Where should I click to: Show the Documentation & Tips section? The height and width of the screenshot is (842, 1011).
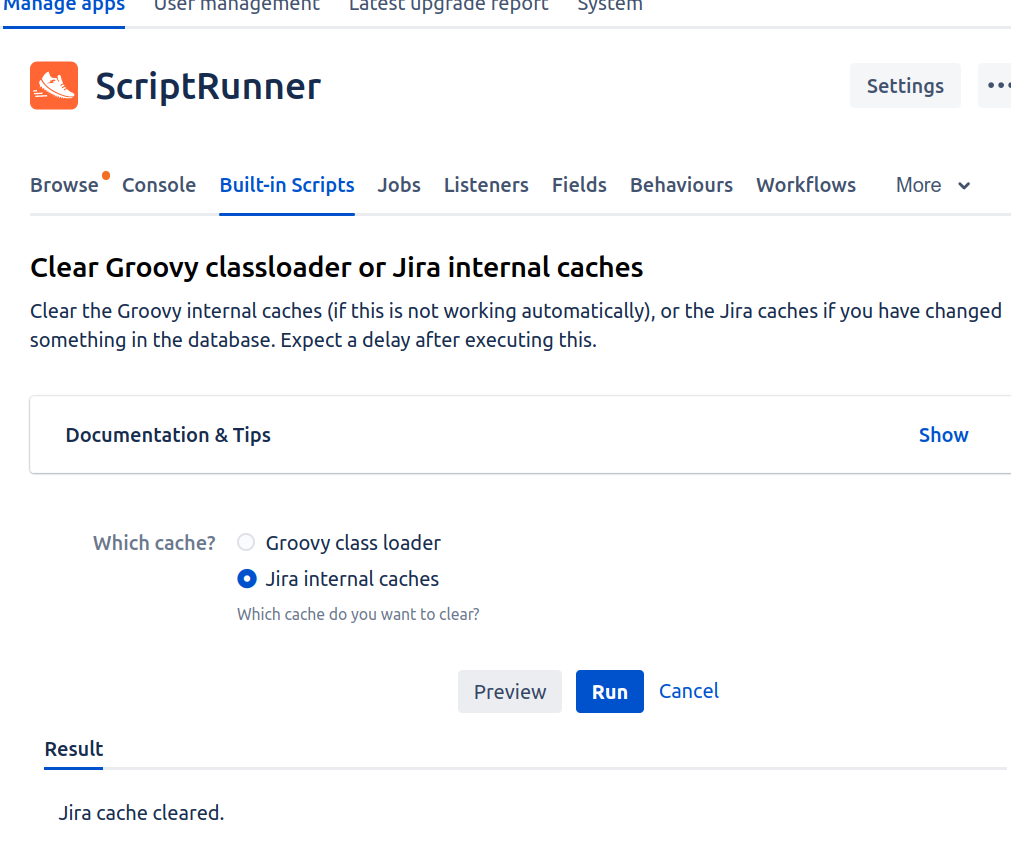[x=943, y=435]
